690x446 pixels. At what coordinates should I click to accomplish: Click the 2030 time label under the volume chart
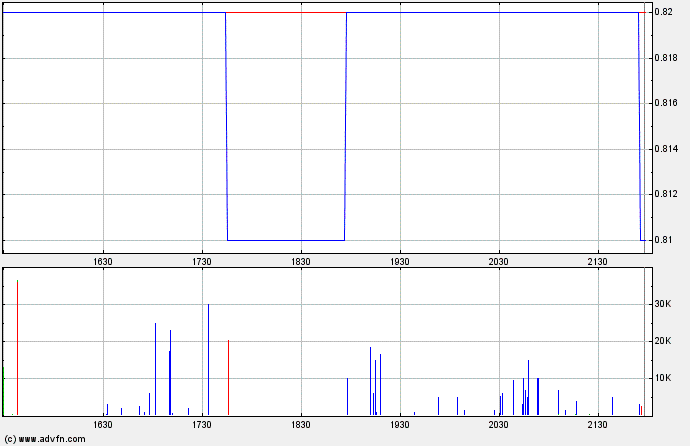point(499,425)
